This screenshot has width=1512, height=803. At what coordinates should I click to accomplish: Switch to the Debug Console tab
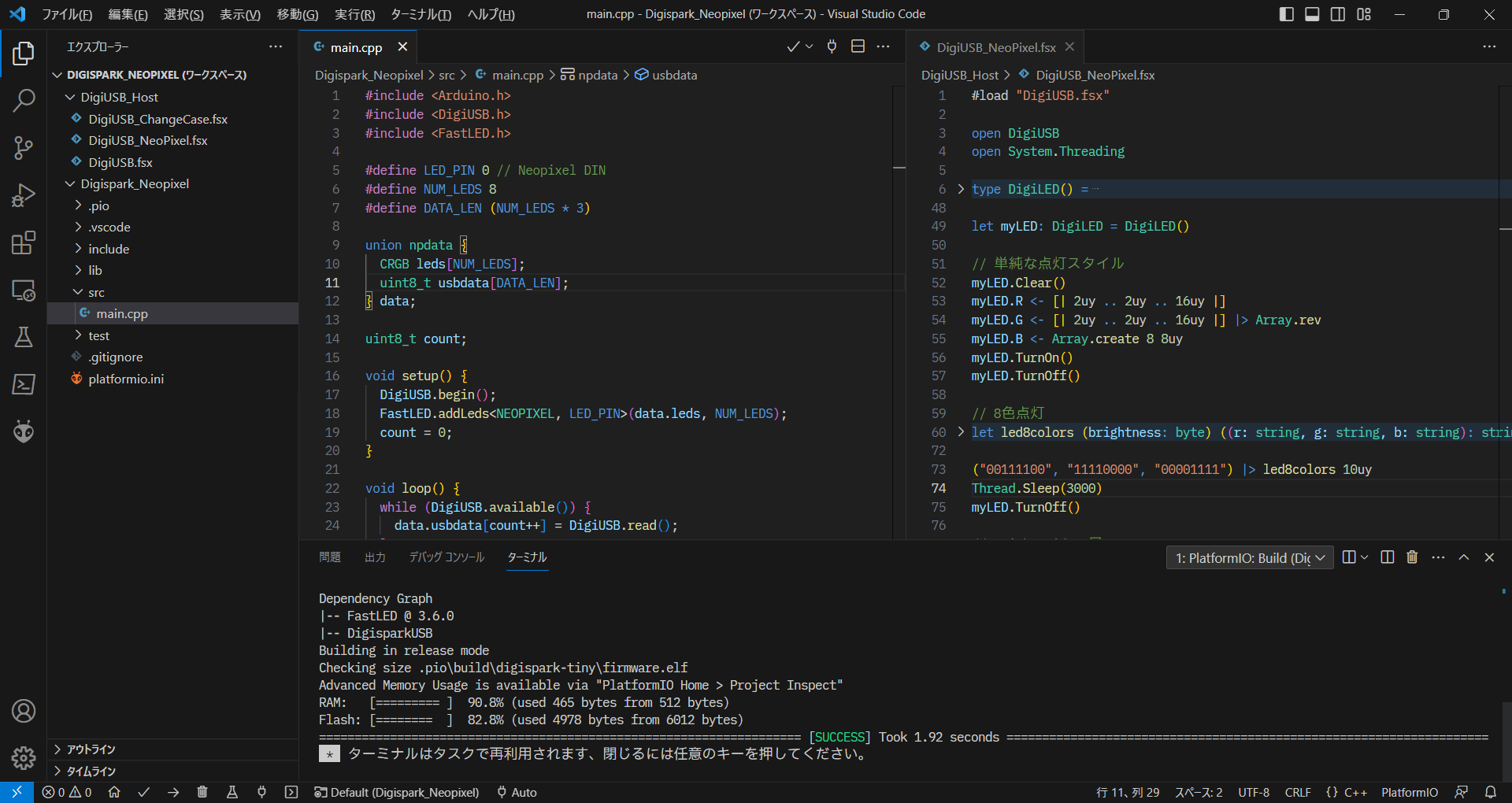447,557
